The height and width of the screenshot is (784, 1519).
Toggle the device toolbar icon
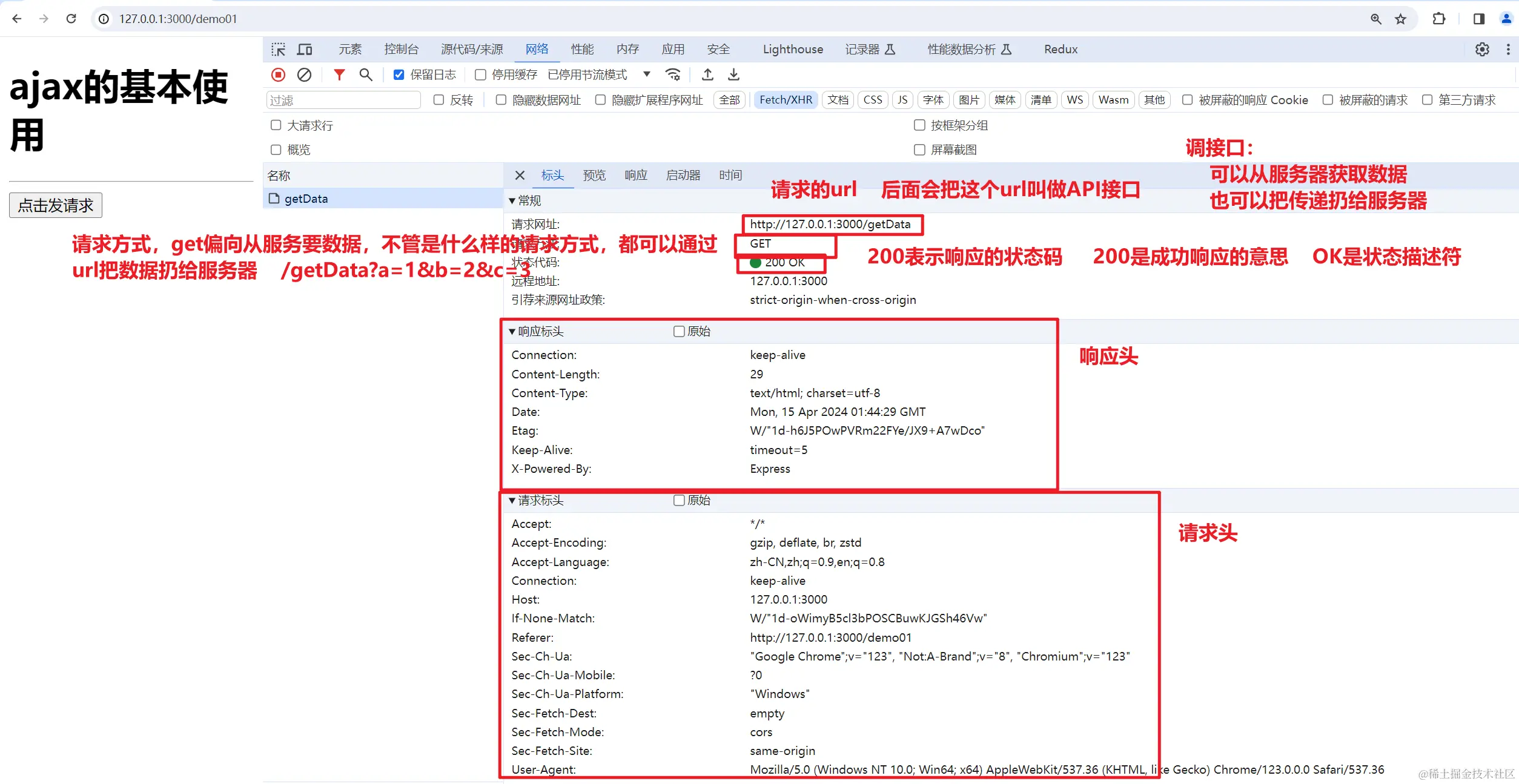click(x=304, y=49)
